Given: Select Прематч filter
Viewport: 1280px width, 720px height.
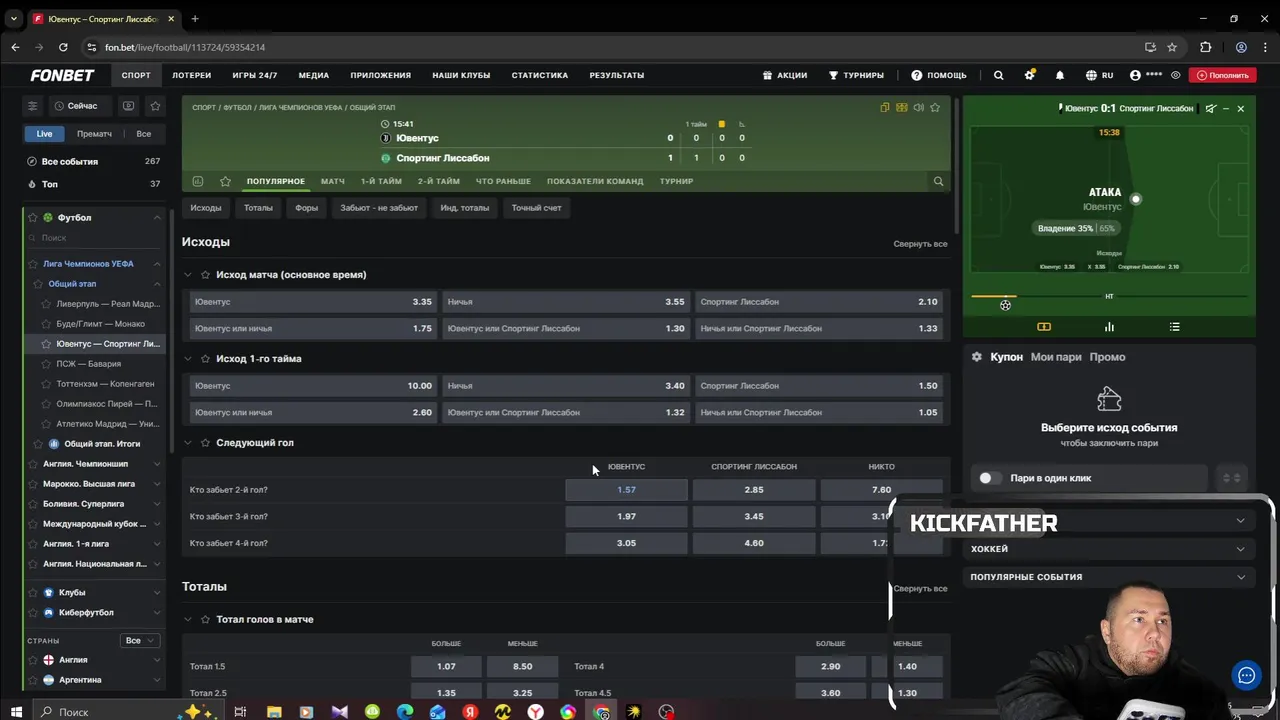Looking at the screenshot, I should [94, 134].
